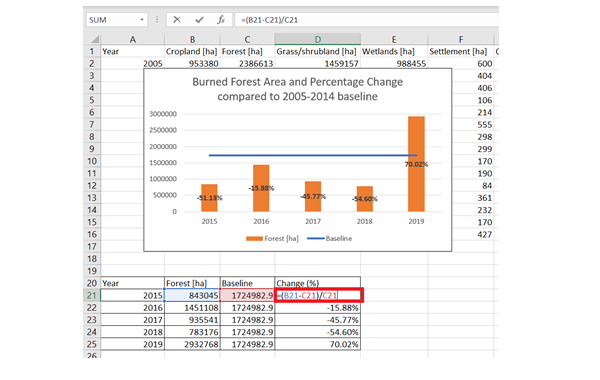
Task: Select column E header
Action: (394, 39)
